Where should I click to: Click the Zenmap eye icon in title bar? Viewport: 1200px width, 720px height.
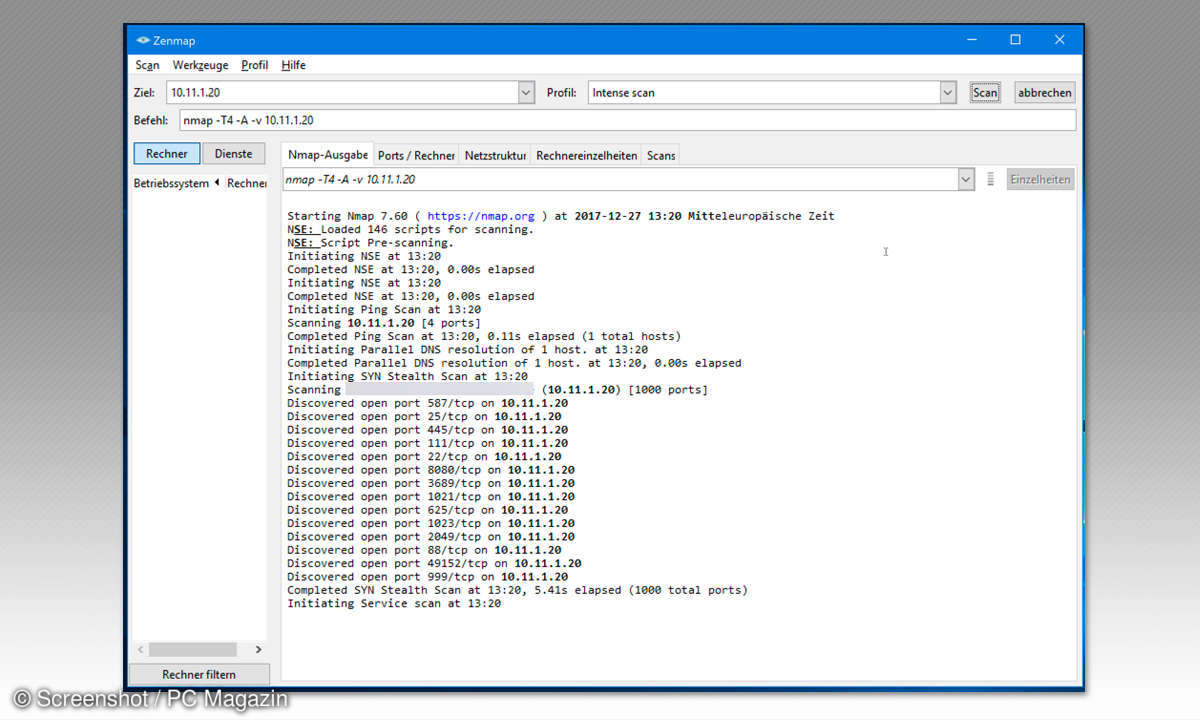click(x=143, y=40)
